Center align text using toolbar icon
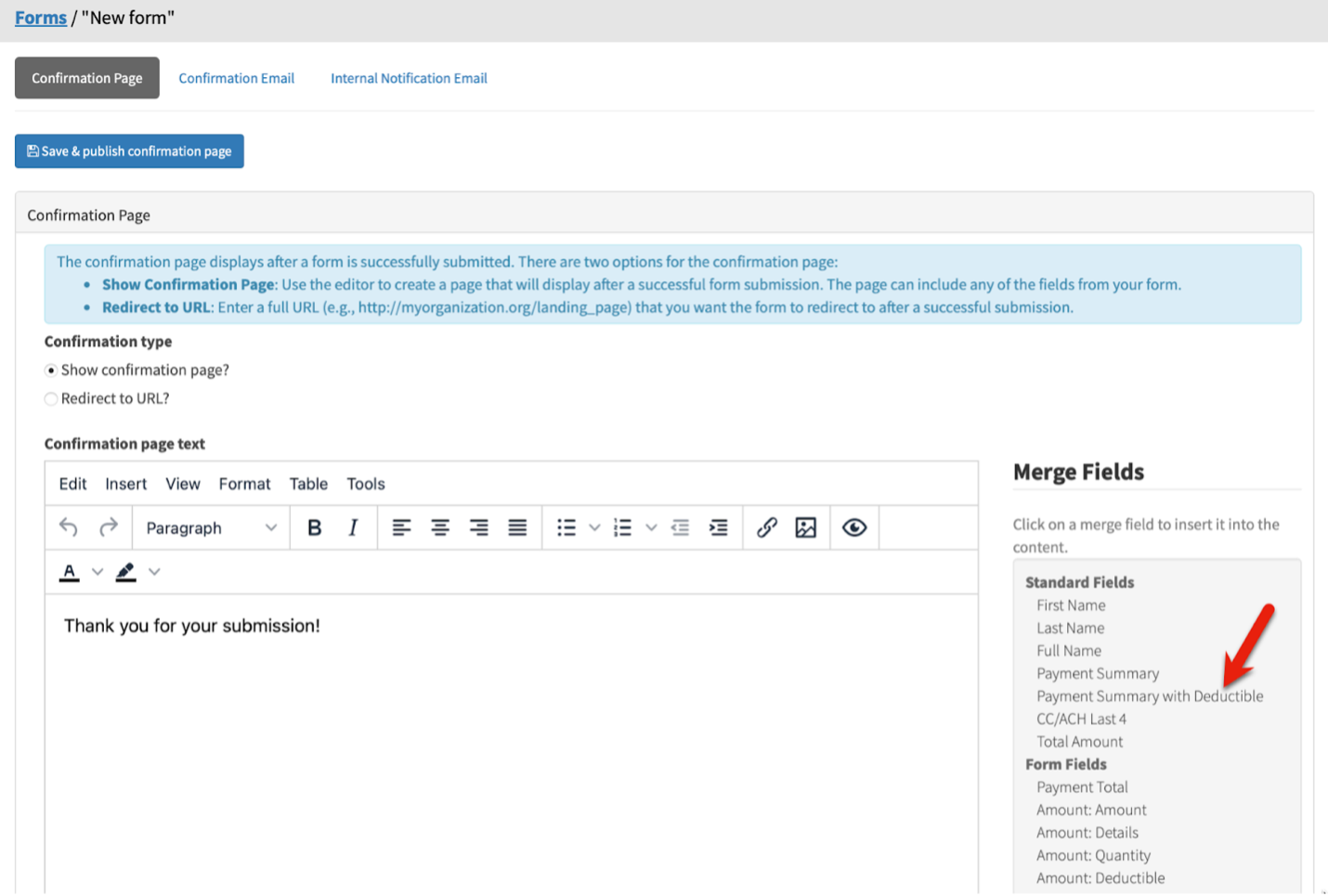Image resolution: width=1328 pixels, height=896 pixels. tap(440, 527)
